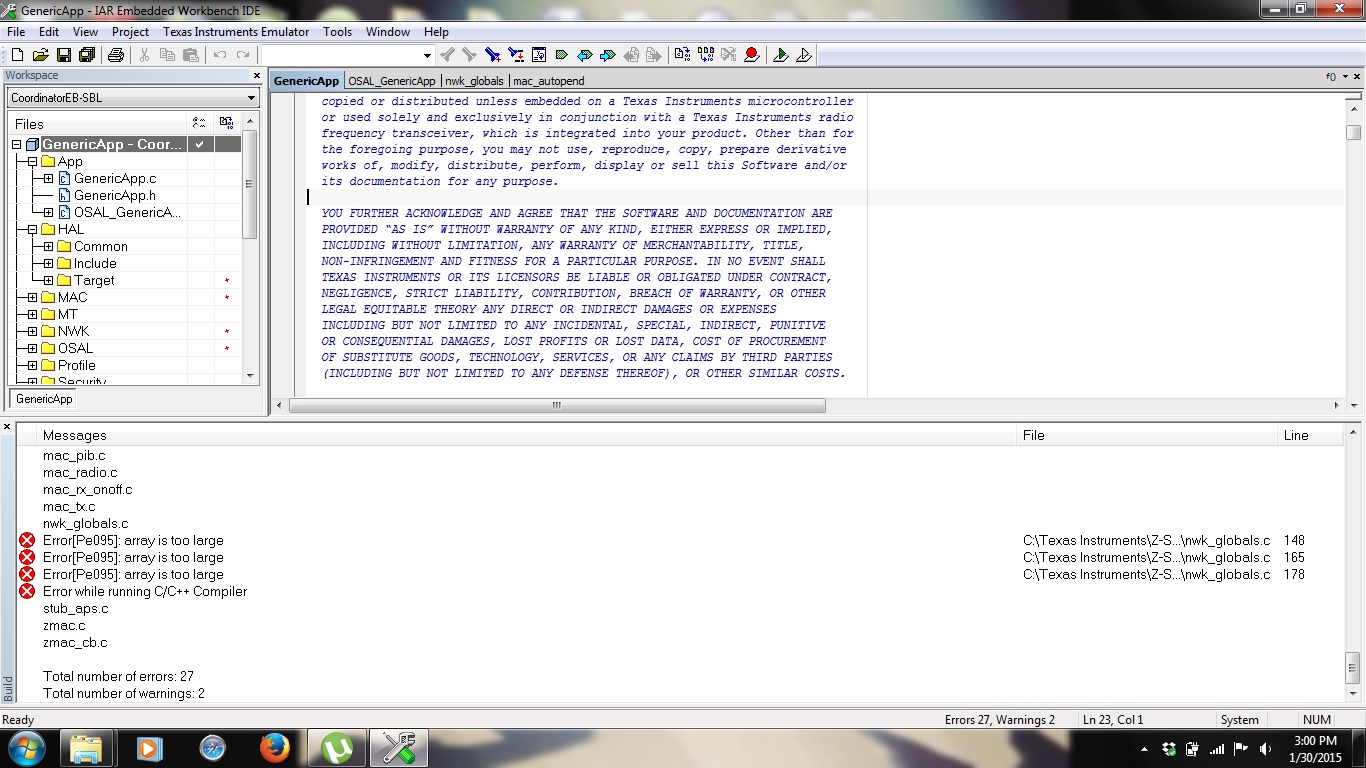
Task: Switch to the nwk_globals editor tab
Action: click(475, 81)
